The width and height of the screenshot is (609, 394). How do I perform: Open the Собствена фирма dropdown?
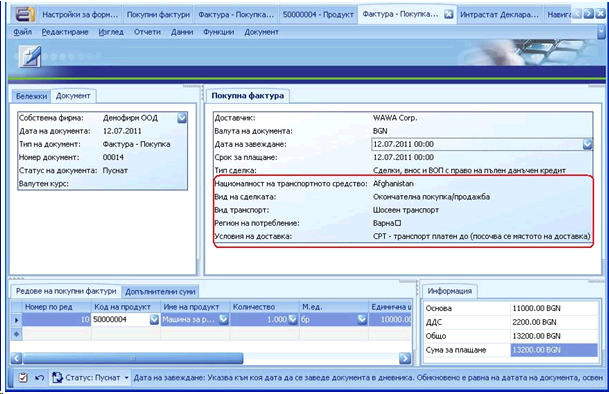point(182,118)
